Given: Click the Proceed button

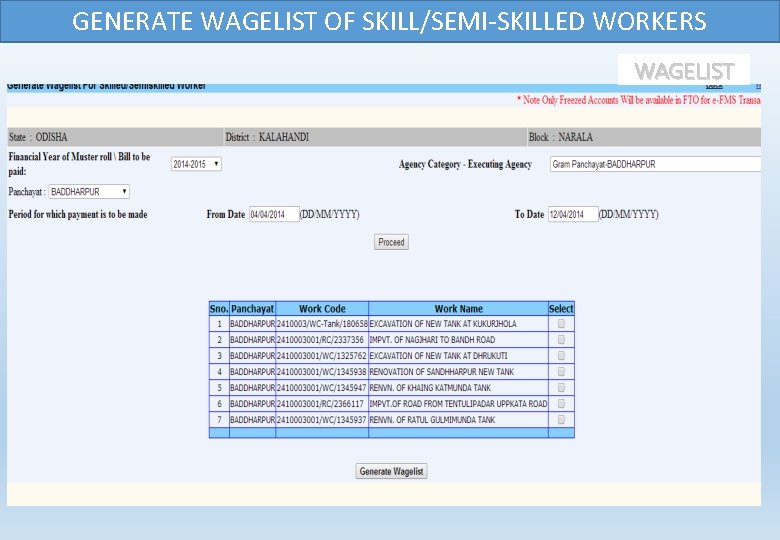Looking at the screenshot, I should click(391, 242).
